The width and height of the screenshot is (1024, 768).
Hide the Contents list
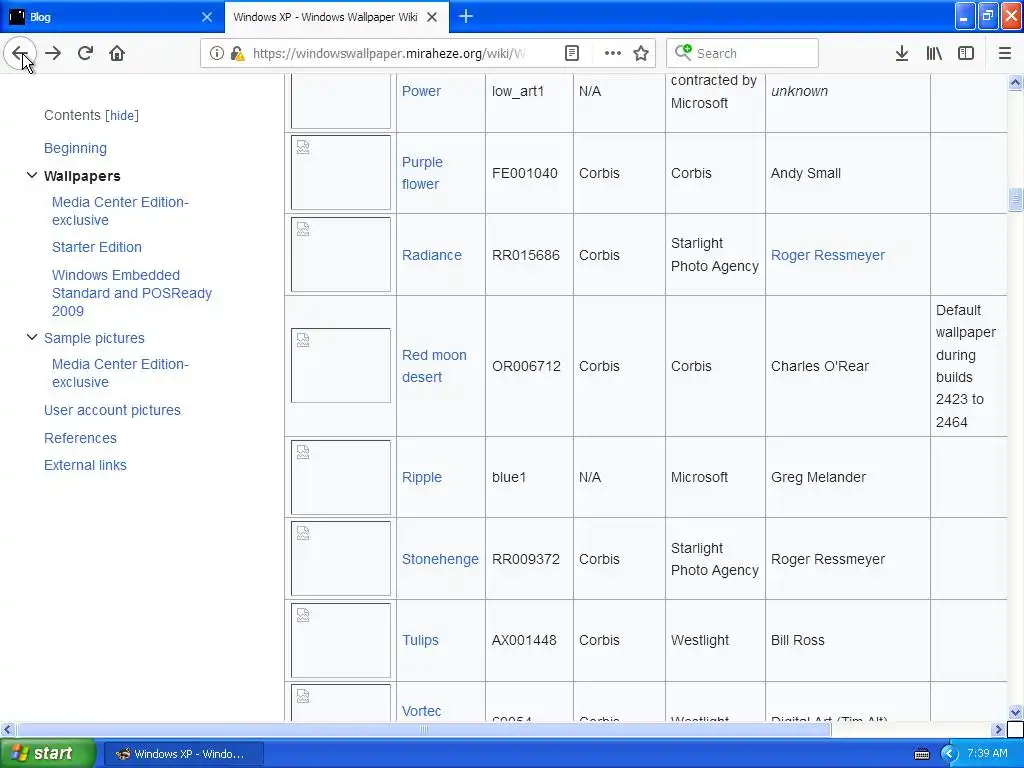(121, 116)
